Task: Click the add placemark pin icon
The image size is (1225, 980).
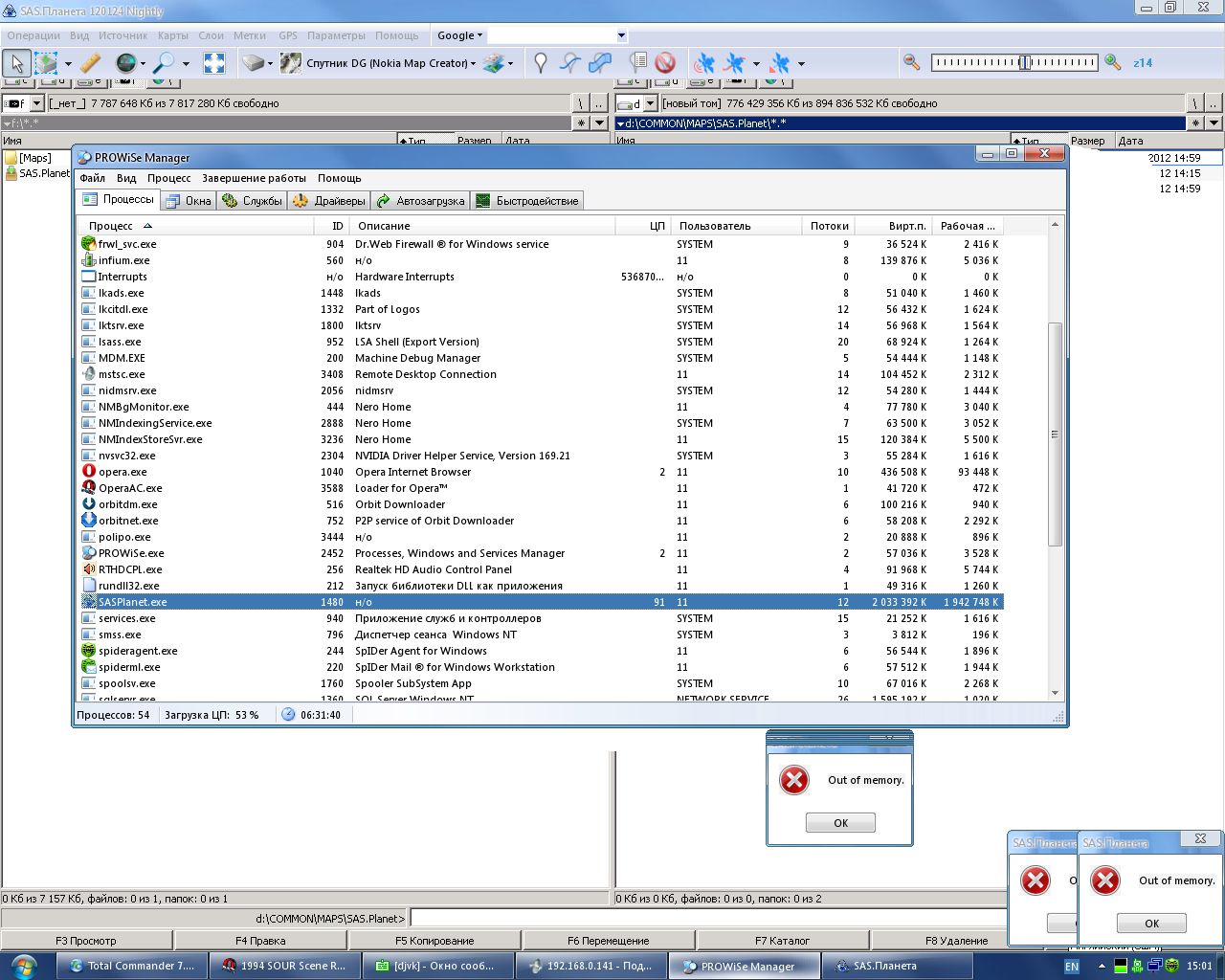Action: pos(541,63)
